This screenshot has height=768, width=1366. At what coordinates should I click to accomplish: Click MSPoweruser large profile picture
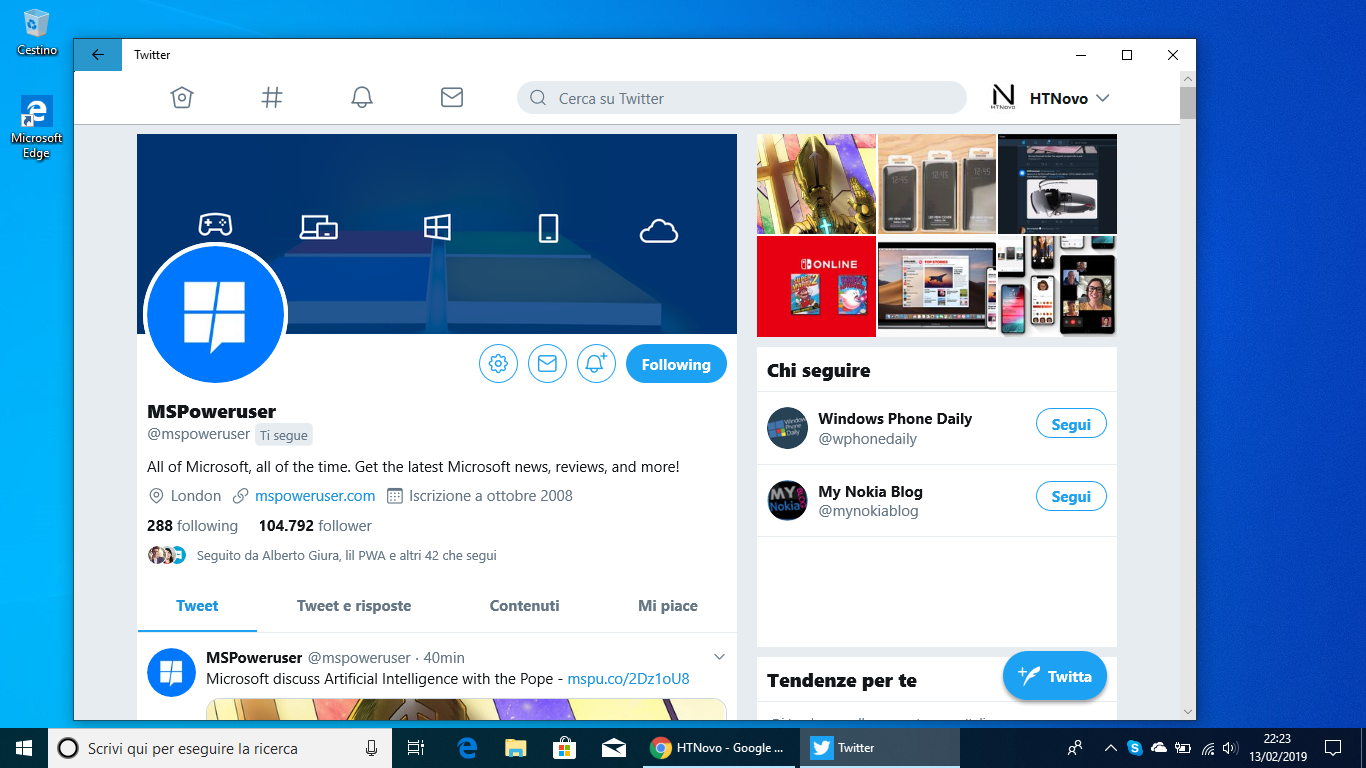(x=216, y=313)
